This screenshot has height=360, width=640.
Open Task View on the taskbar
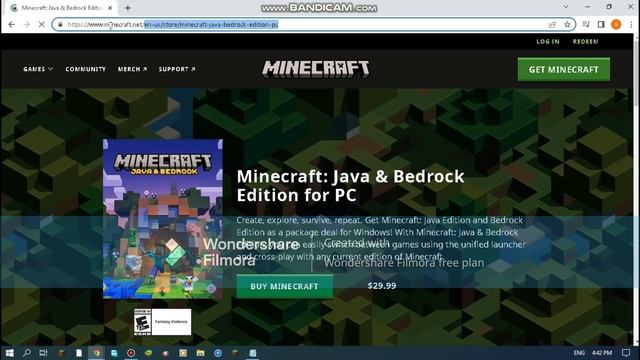(x=43, y=353)
